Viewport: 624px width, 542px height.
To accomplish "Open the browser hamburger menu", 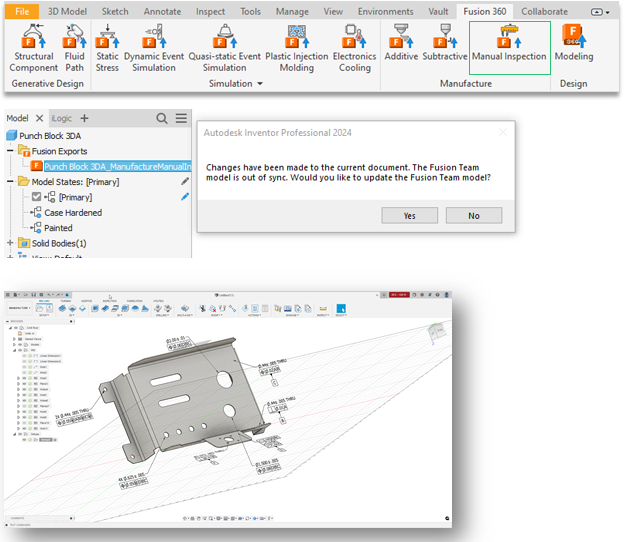I will click(x=181, y=118).
